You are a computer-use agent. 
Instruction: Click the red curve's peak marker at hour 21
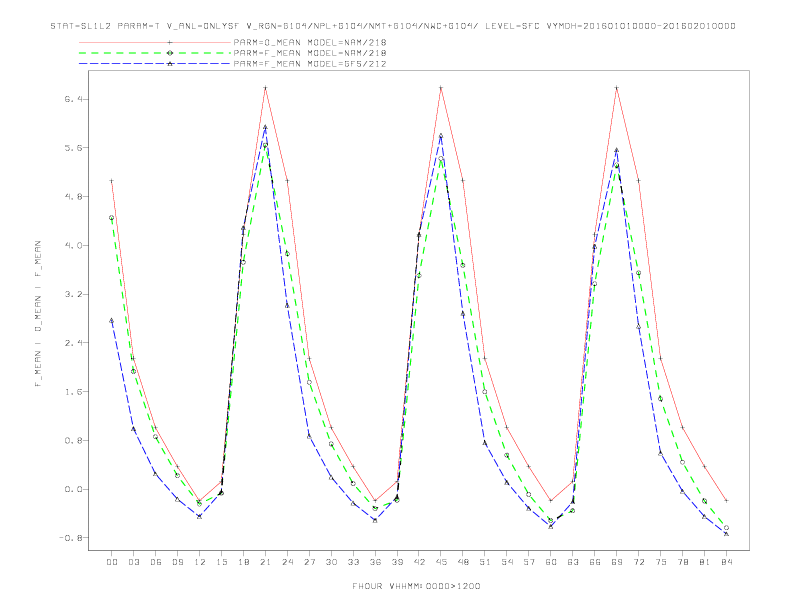click(265, 88)
